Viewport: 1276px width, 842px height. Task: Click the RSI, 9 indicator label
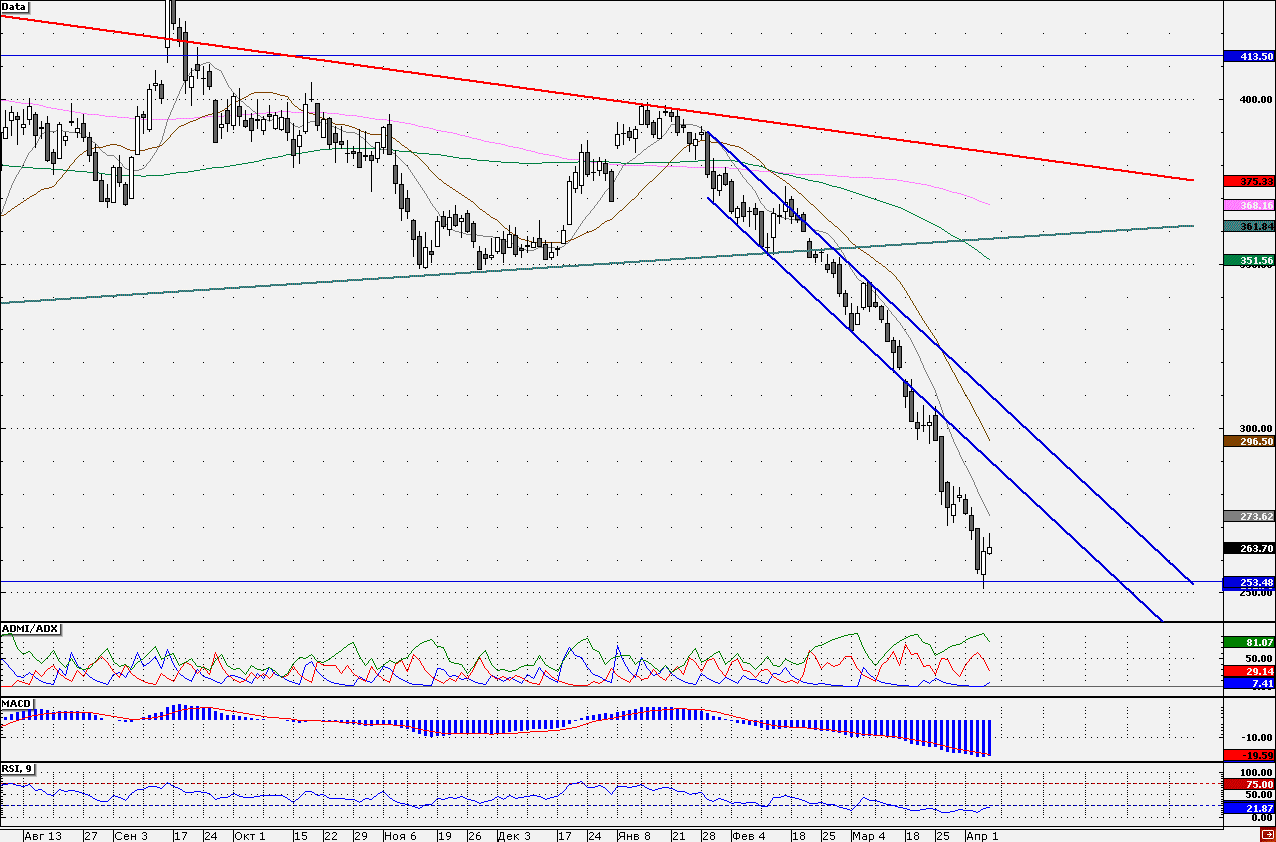coord(19,768)
